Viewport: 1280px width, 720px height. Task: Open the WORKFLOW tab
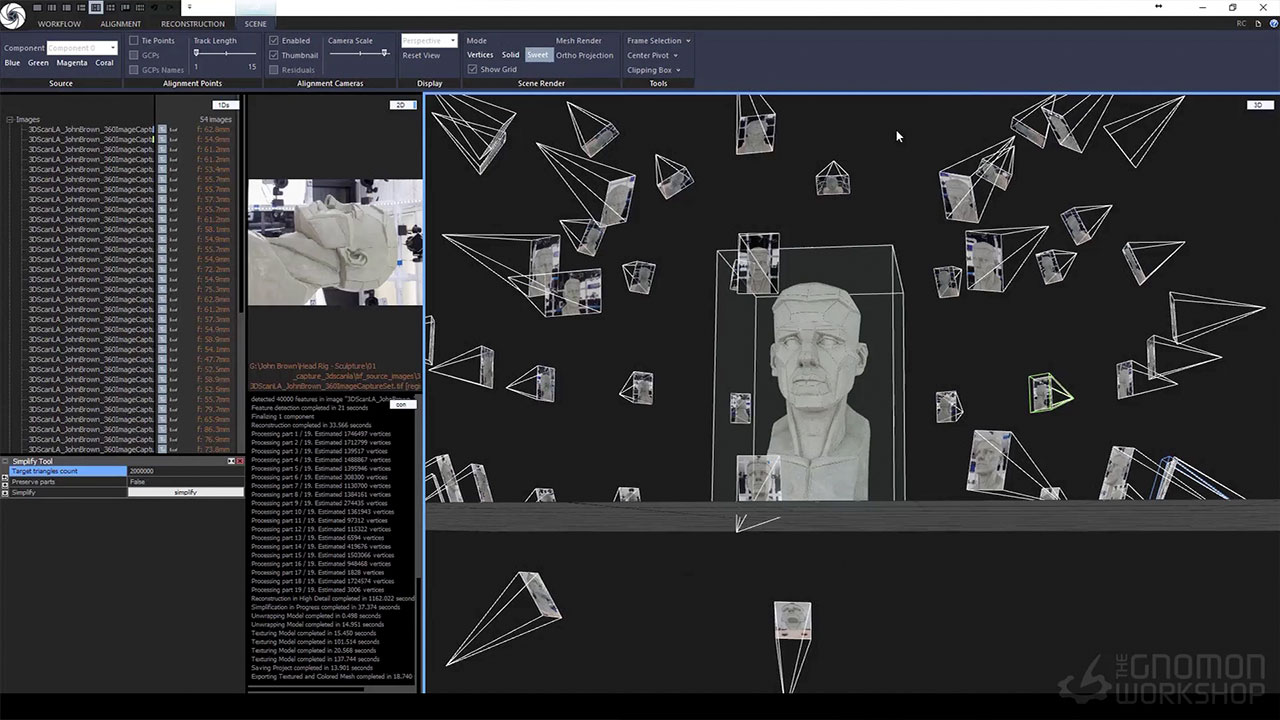59,23
